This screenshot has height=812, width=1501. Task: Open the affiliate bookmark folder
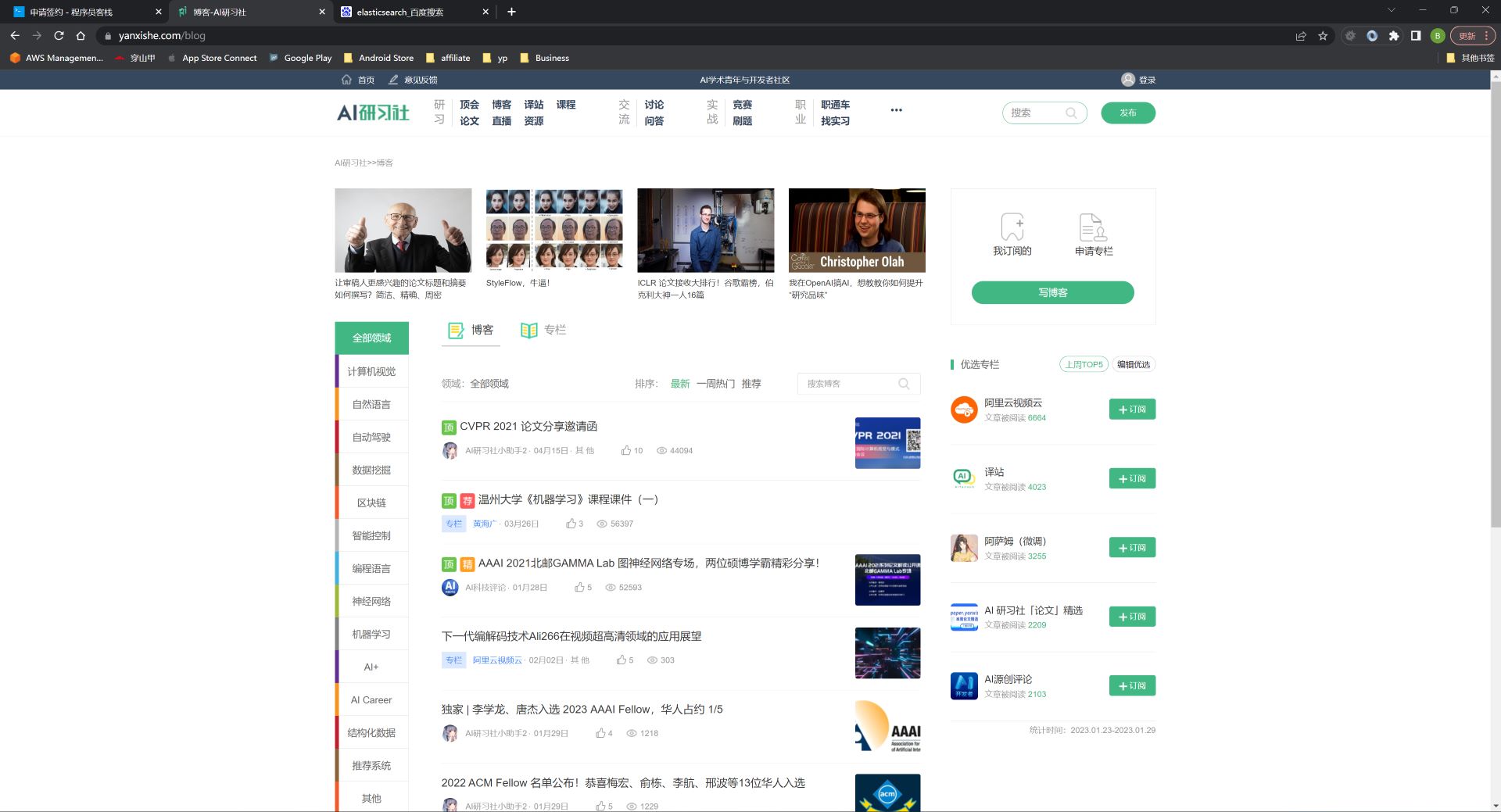pyautogui.click(x=448, y=58)
